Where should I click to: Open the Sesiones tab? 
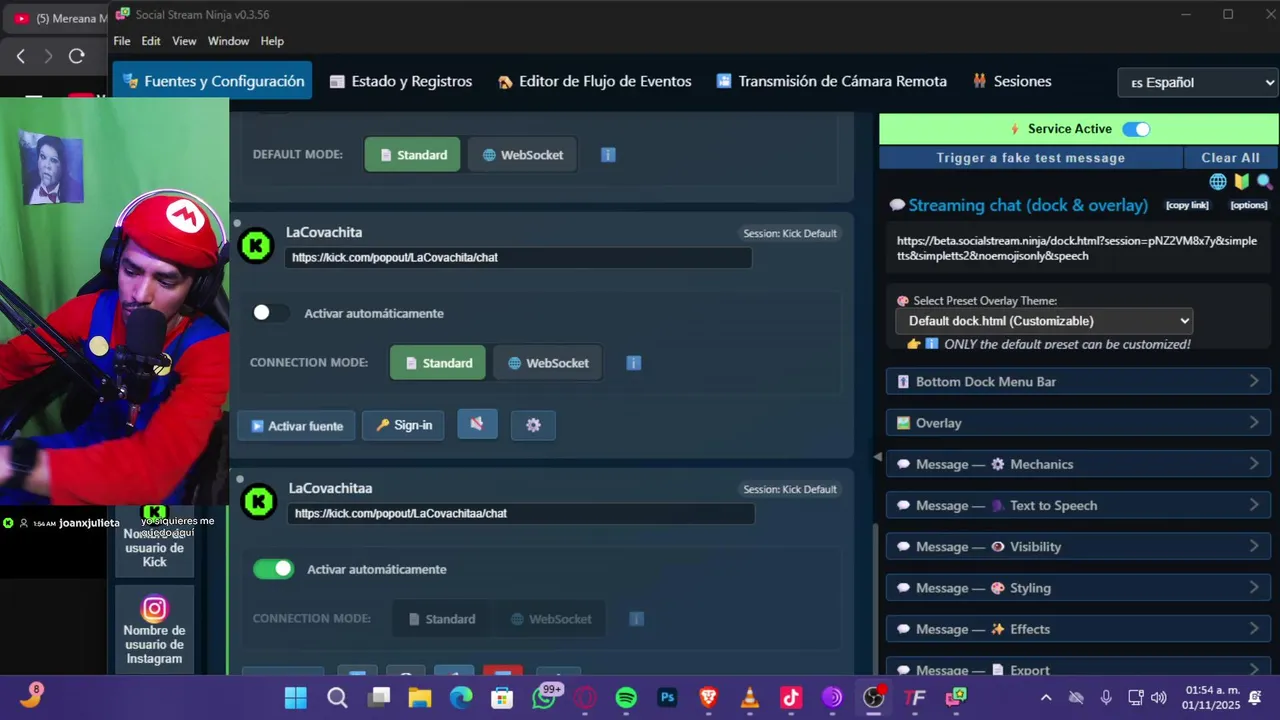pyautogui.click(x=1012, y=81)
